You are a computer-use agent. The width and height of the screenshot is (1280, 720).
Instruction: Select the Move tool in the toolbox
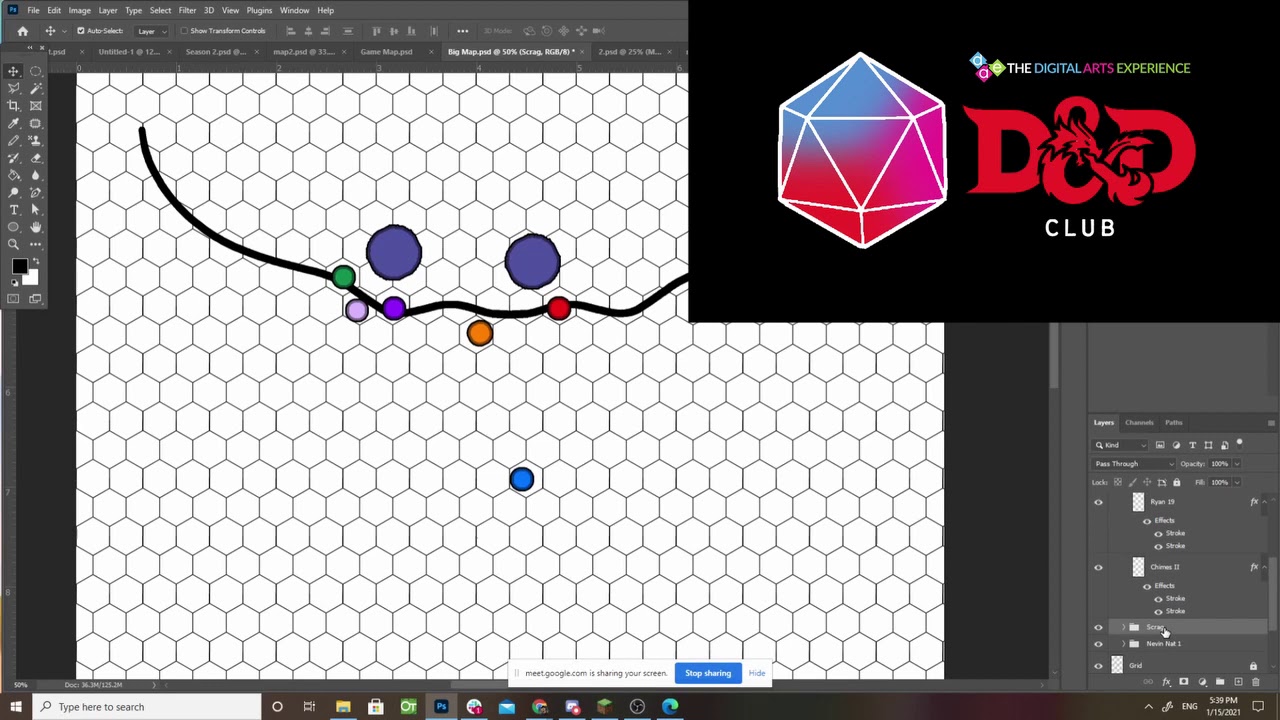pyautogui.click(x=14, y=71)
